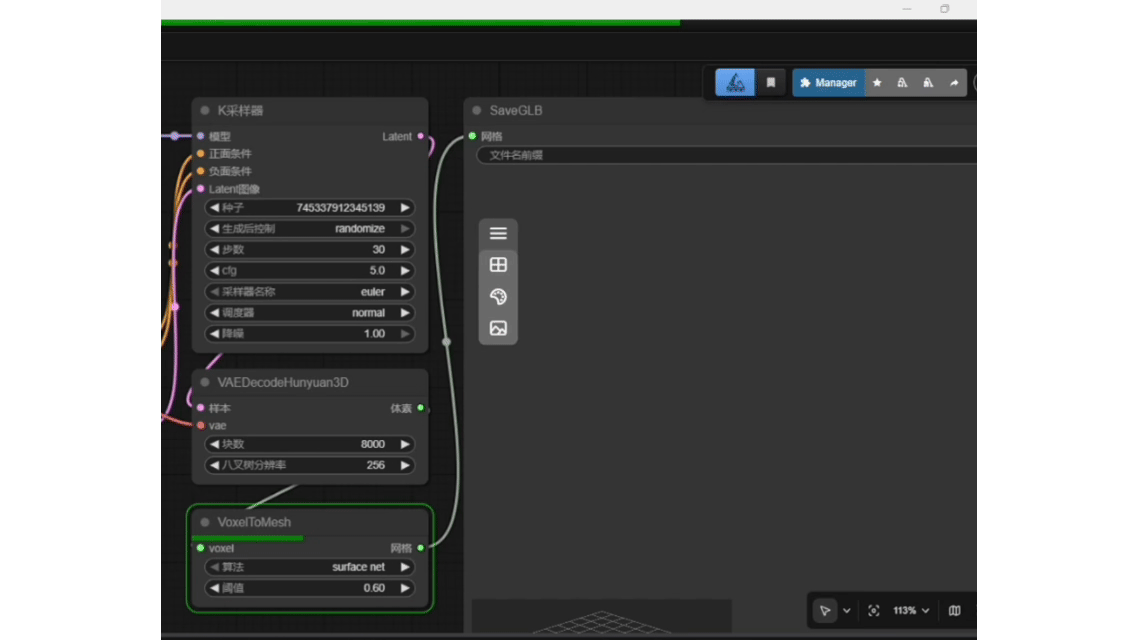Click the star favorites icon

[877, 83]
